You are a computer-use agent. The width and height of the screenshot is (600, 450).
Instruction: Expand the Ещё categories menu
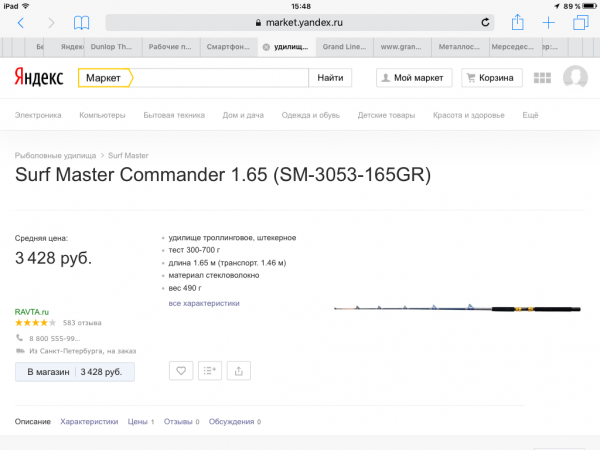[x=530, y=115]
